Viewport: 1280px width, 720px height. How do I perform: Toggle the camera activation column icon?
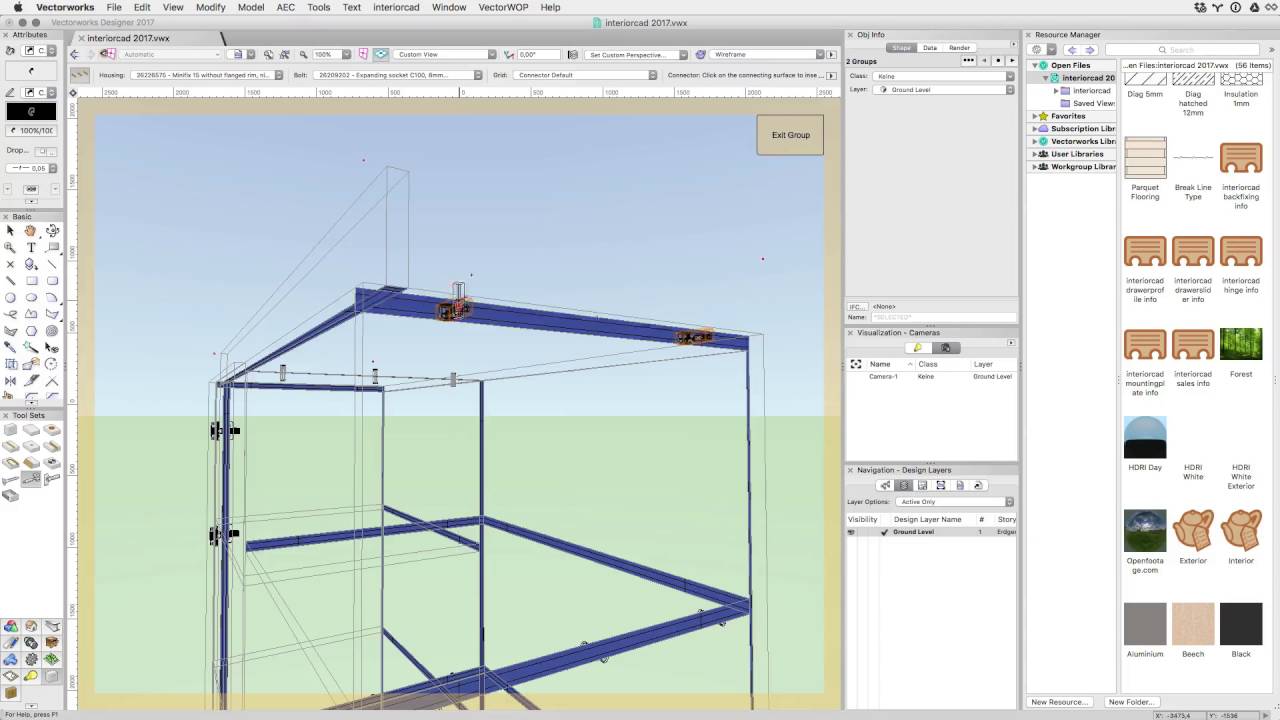pyautogui.click(x=856, y=364)
